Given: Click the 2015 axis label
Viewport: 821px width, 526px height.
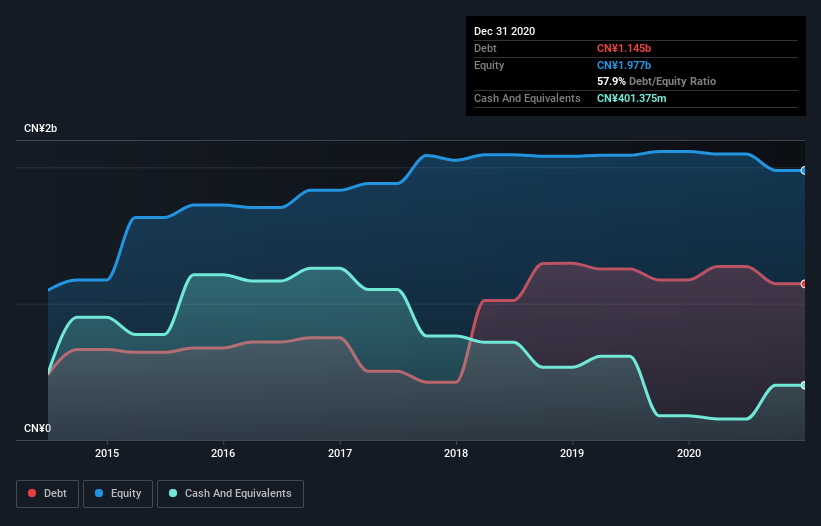Looking at the screenshot, I should coord(107,453).
